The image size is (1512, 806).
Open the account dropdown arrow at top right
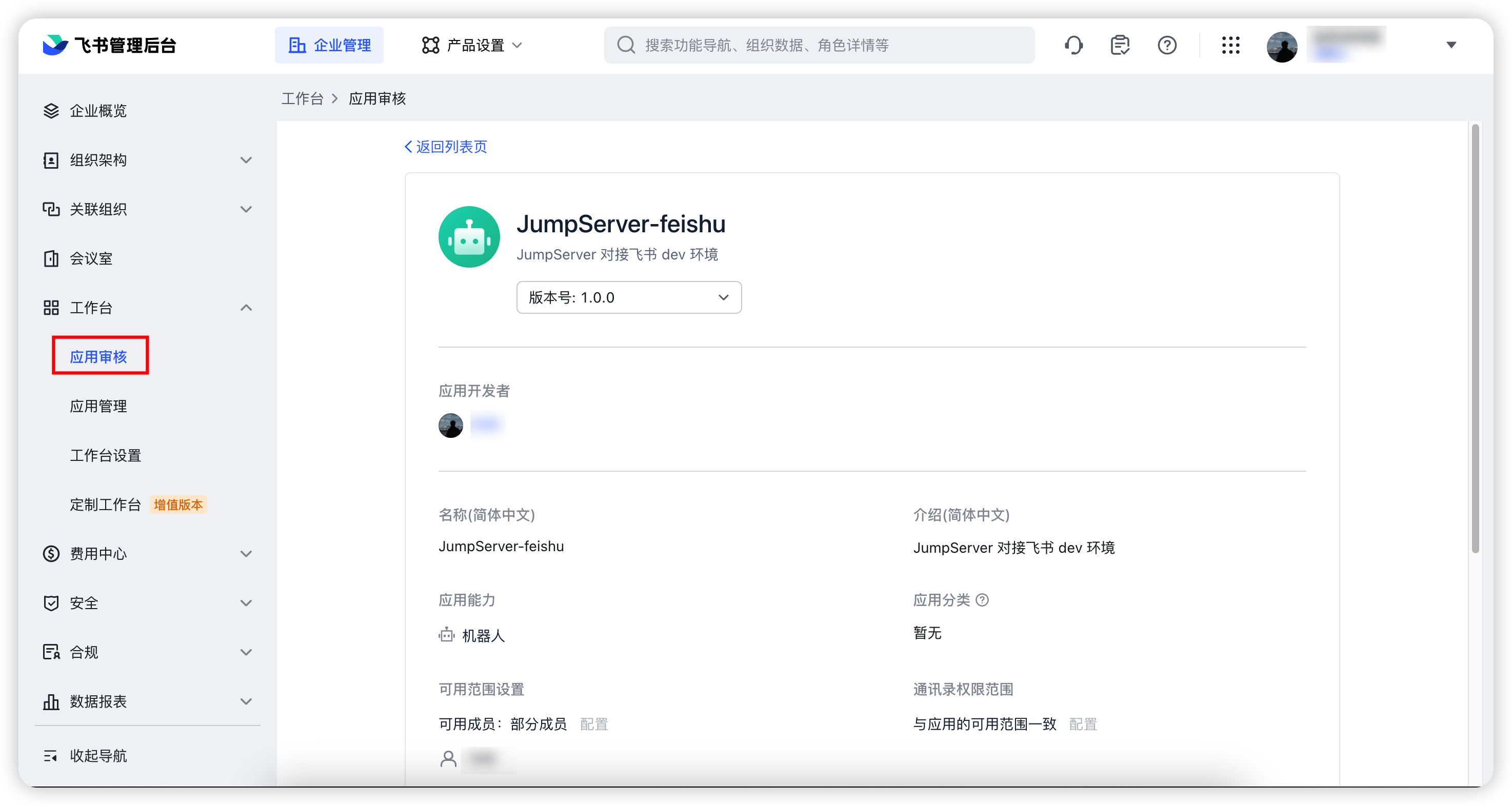1451,45
